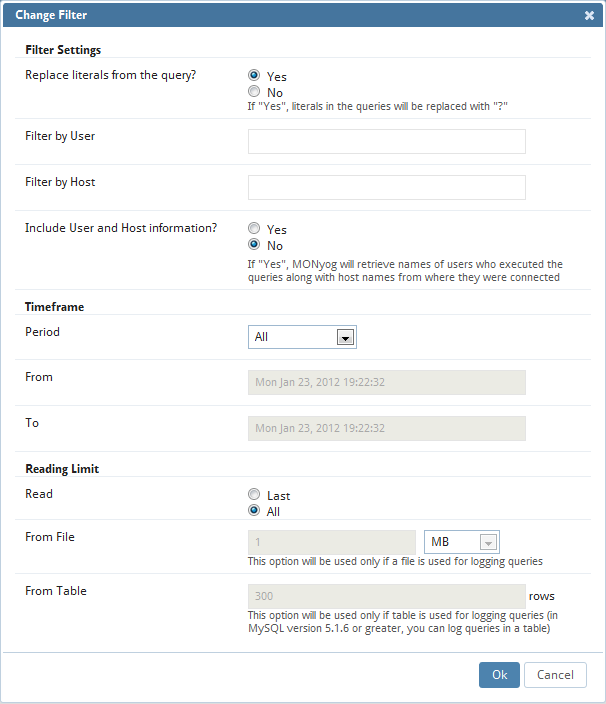This screenshot has width=606, height=704.
Task: Open the MB unit dropdown
Action: (461, 542)
